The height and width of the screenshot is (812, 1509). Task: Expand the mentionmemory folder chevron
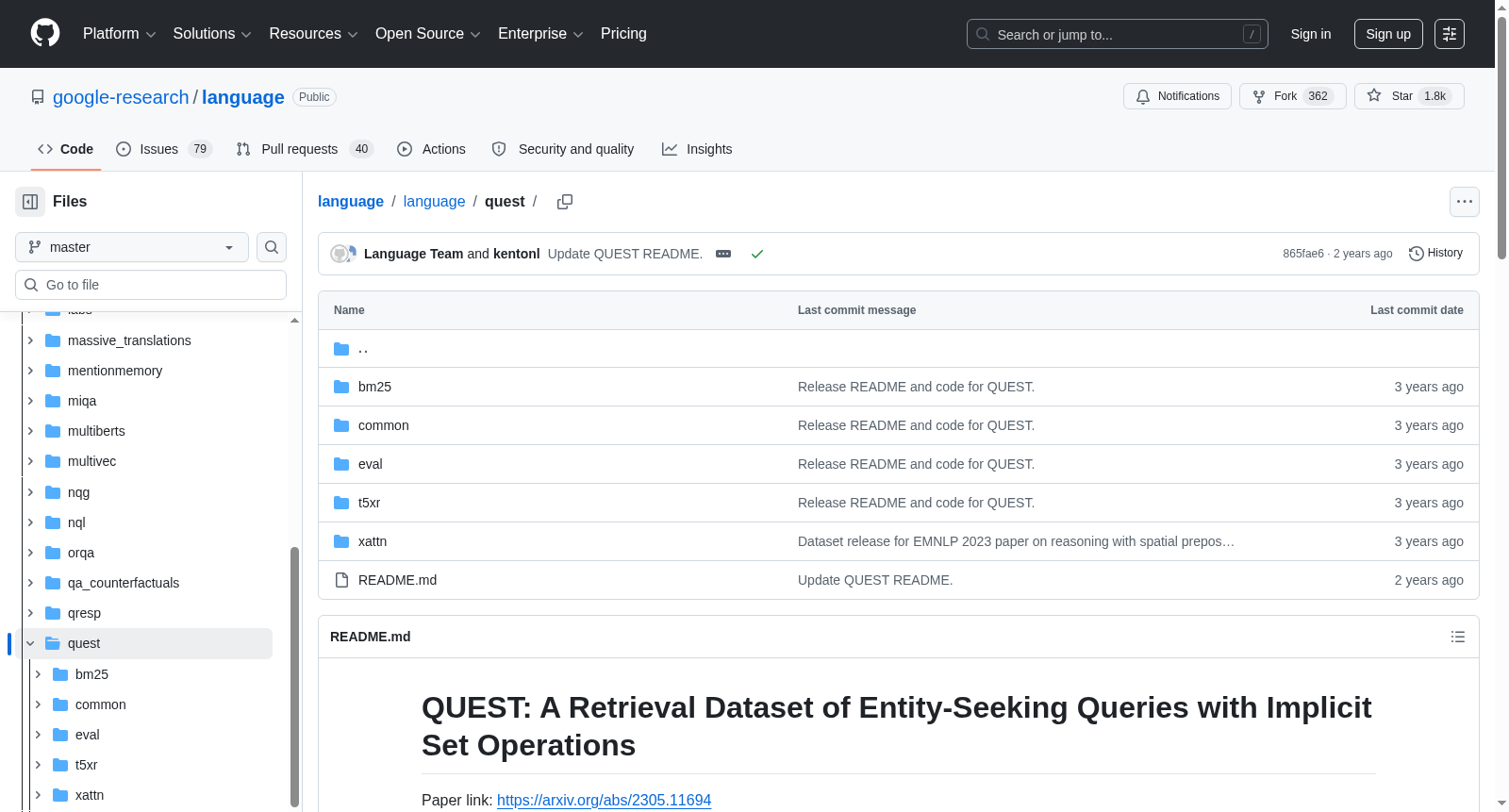30,371
